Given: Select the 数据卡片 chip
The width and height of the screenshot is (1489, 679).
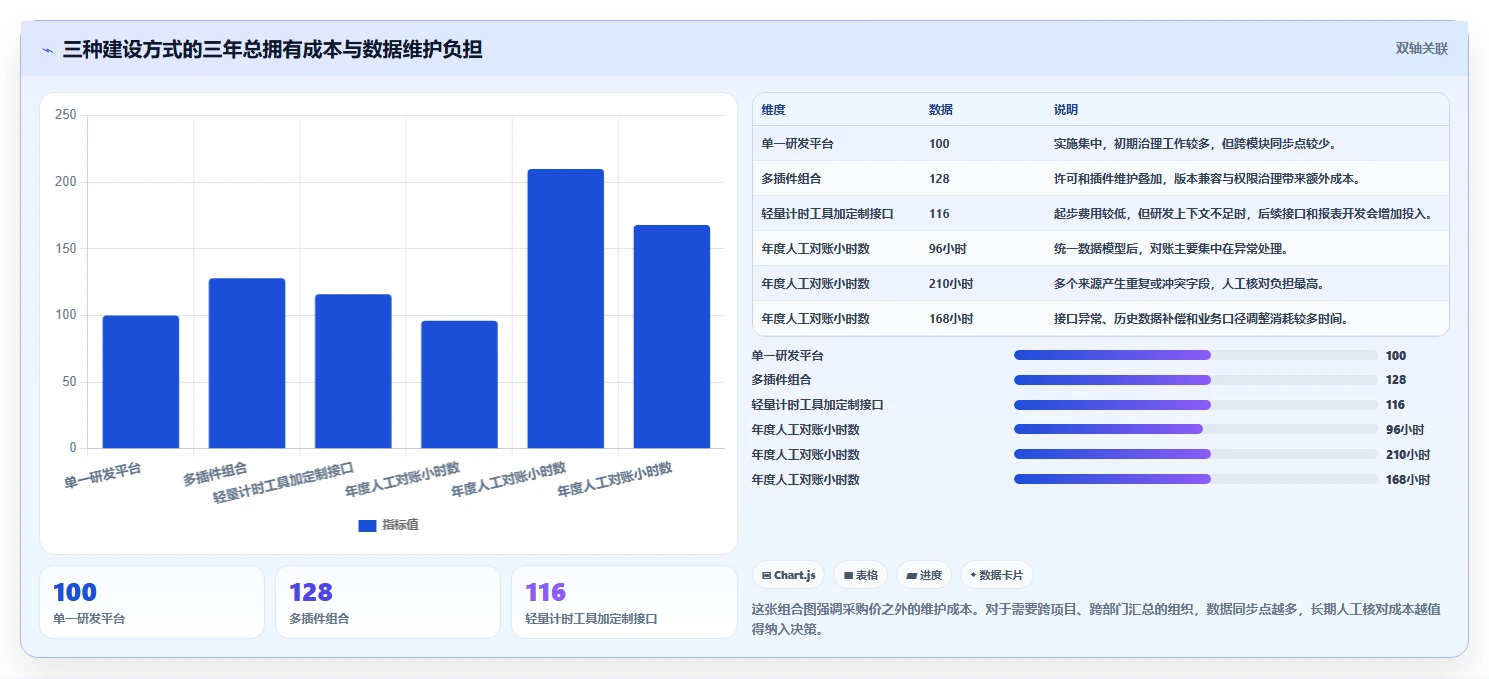Looking at the screenshot, I should tap(997, 575).
